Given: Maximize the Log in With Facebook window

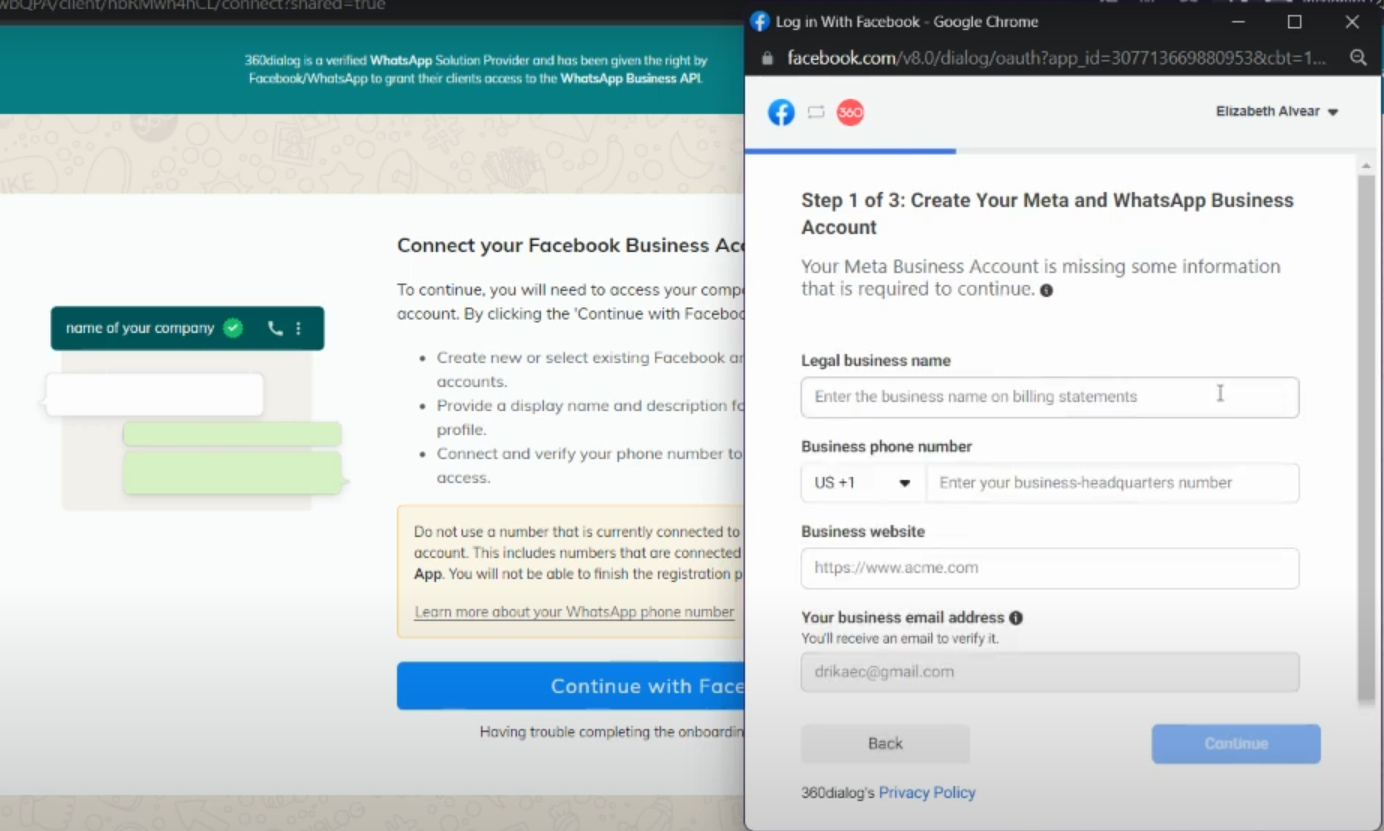Looking at the screenshot, I should click(1295, 22).
